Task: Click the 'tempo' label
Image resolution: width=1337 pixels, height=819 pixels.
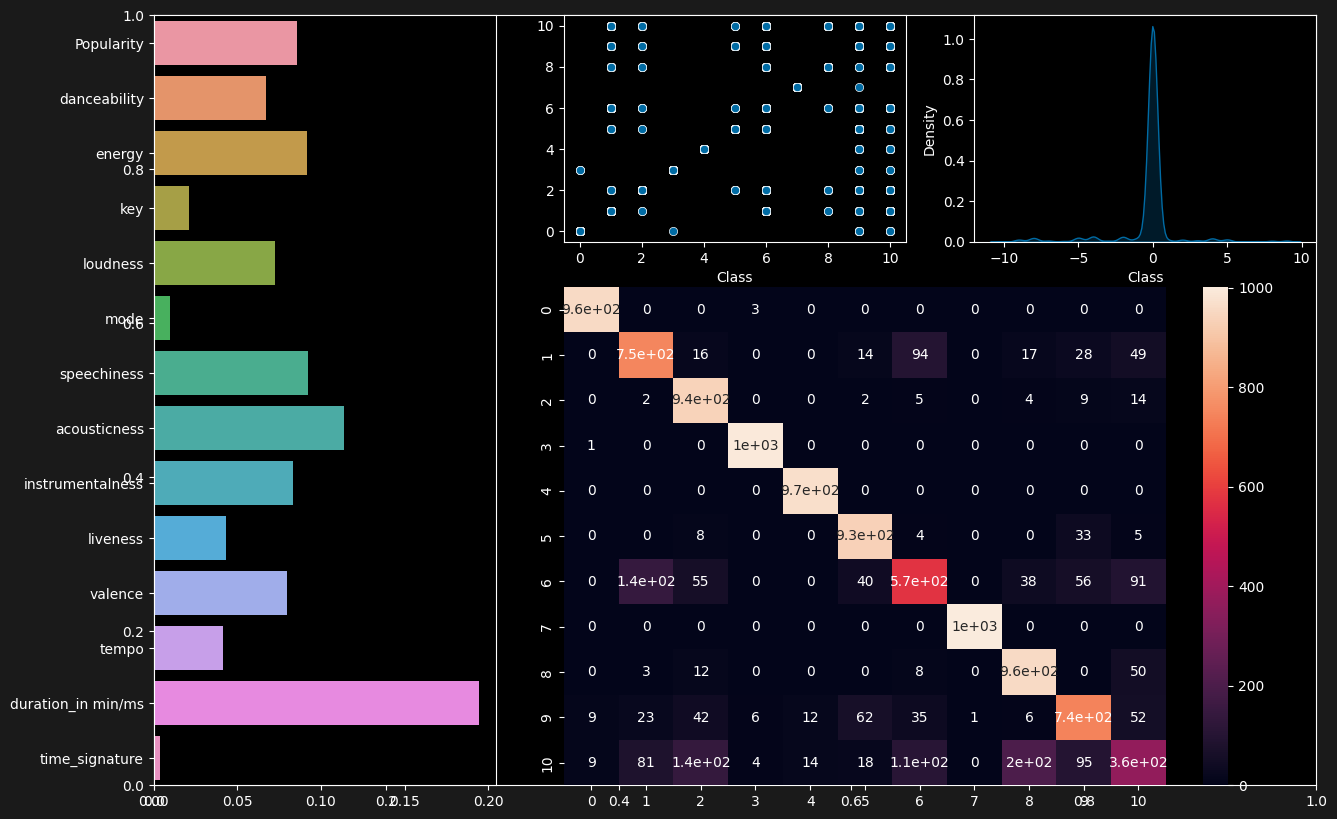Action: point(124,649)
